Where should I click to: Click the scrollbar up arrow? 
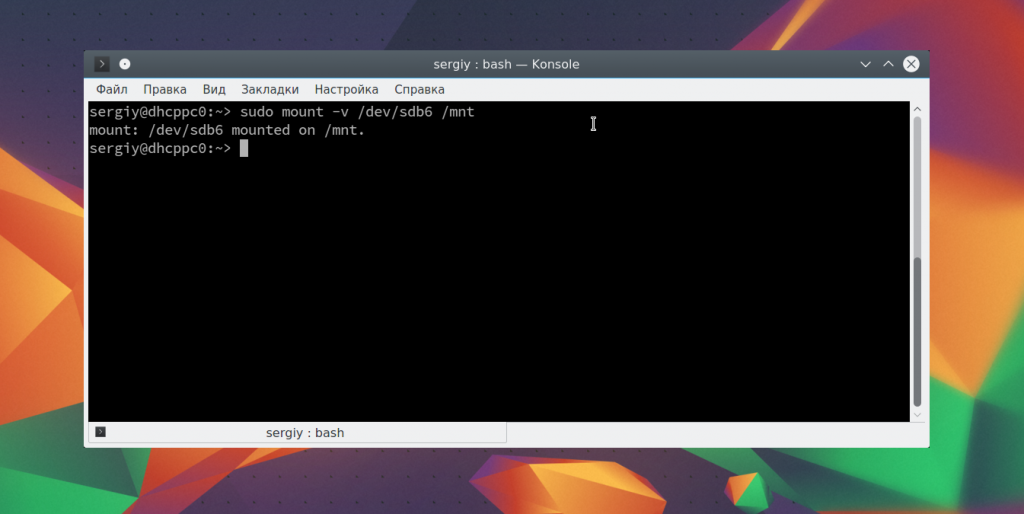click(x=917, y=108)
